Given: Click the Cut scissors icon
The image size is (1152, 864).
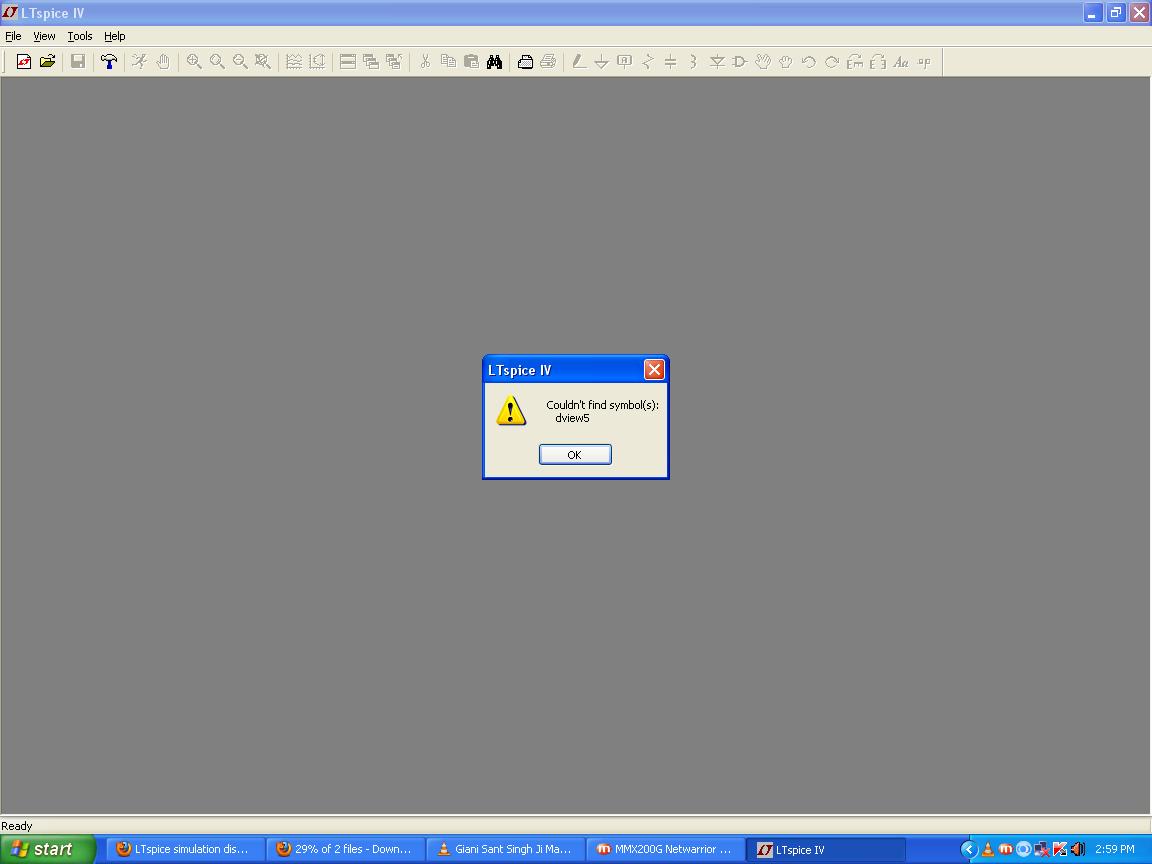Looking at the screenshot, I should coord(425,62).
